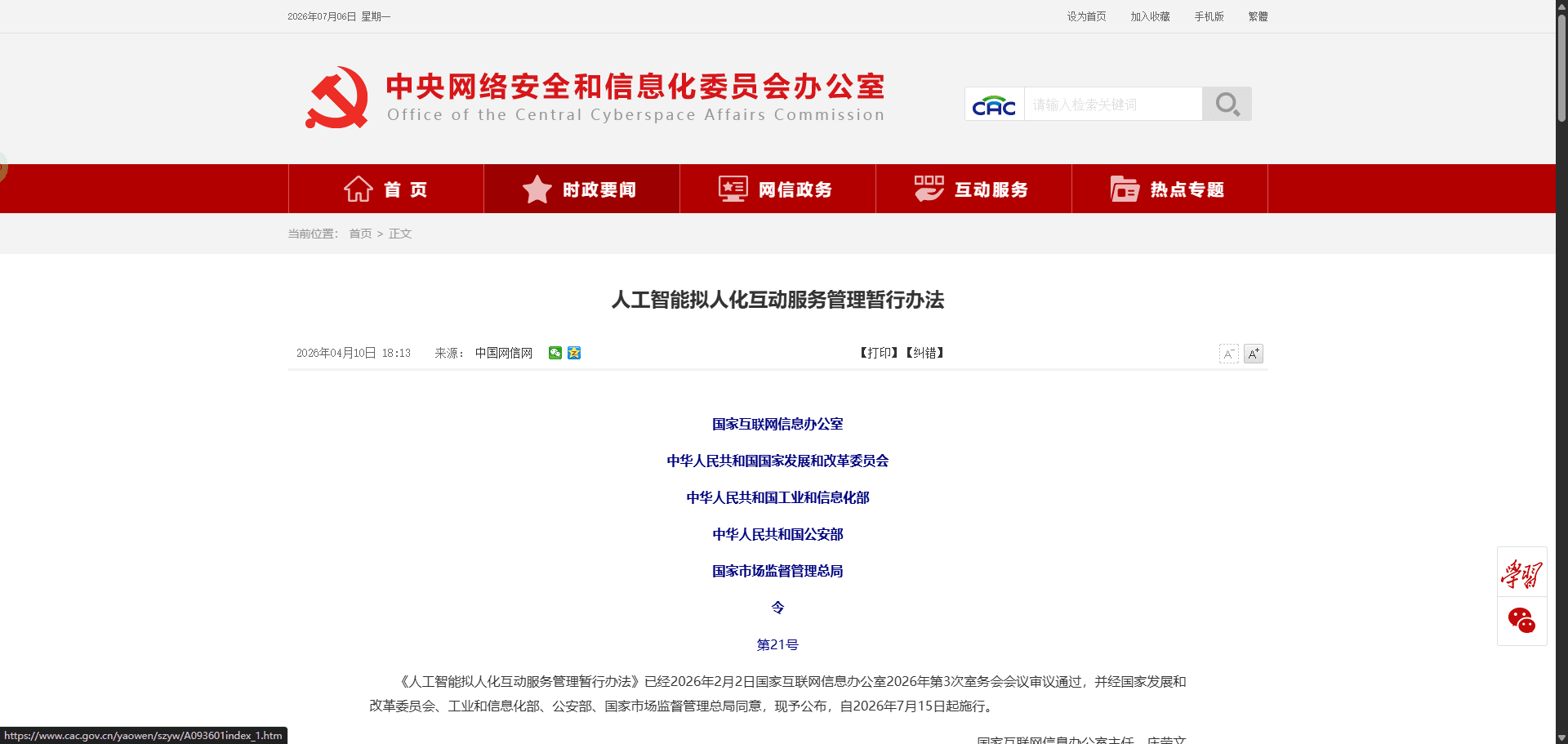Click the vertical page scrollbar thumb
Image resolution: width=1568 pixels, height=744 pixels.
(x=1561, y=69)
